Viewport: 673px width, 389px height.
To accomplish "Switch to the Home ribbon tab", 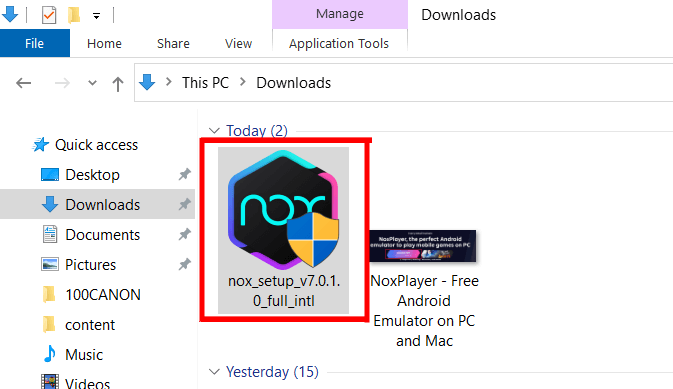I will [104, 43].
